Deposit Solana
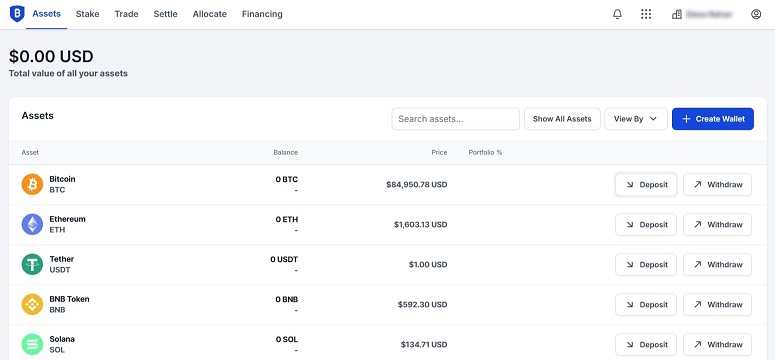The height and width of the screenshot is (360, 775). pyautogui.click(x=646, y=345)
